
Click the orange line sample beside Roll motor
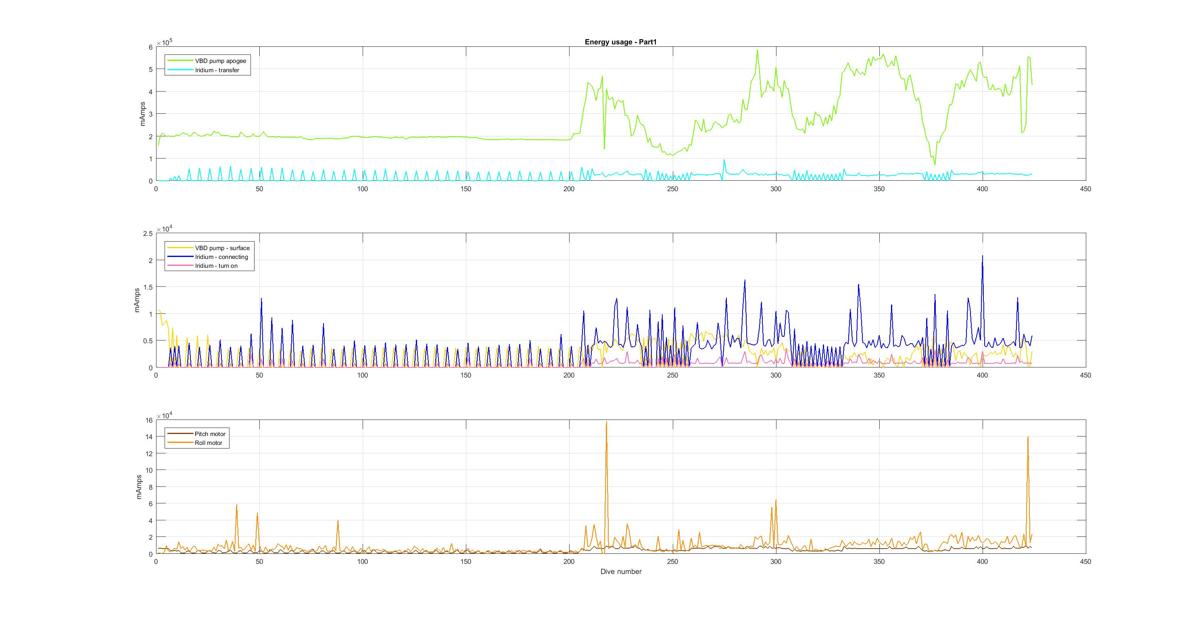[x=180, y=443]
